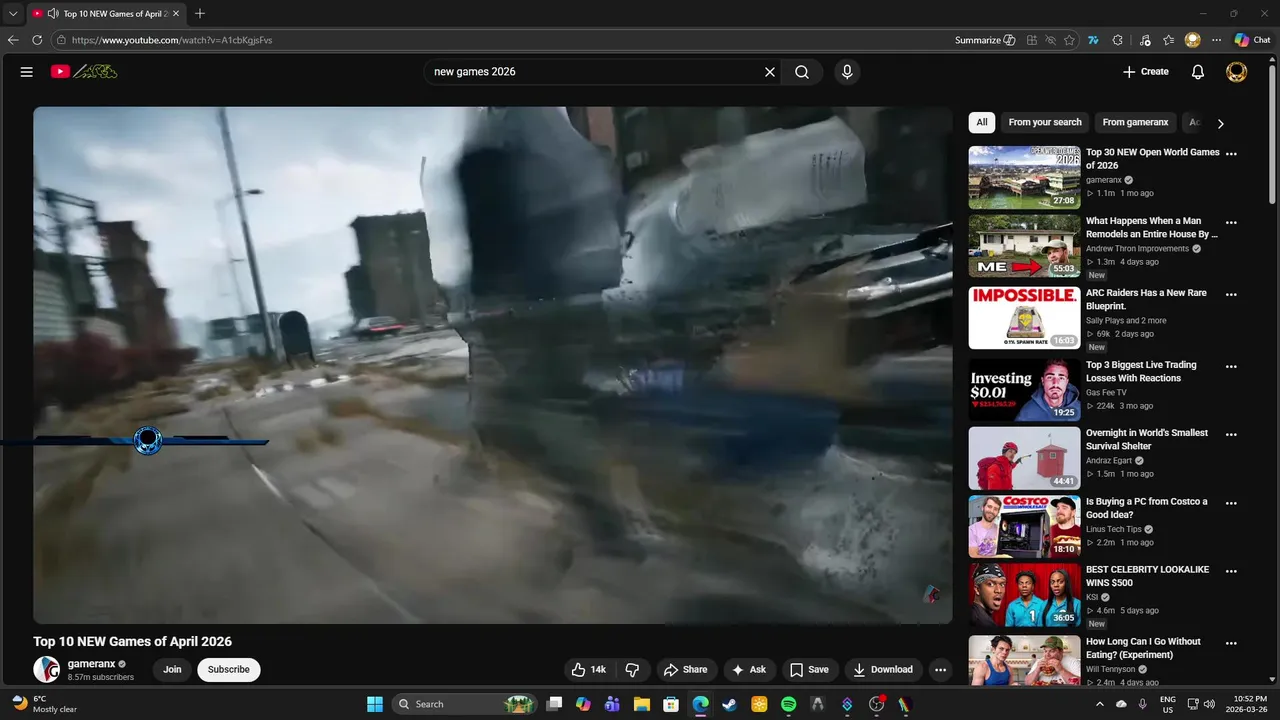Select the All filter chip
Image resolution: width=1280 pixels, height=720 pixels.
982,122
